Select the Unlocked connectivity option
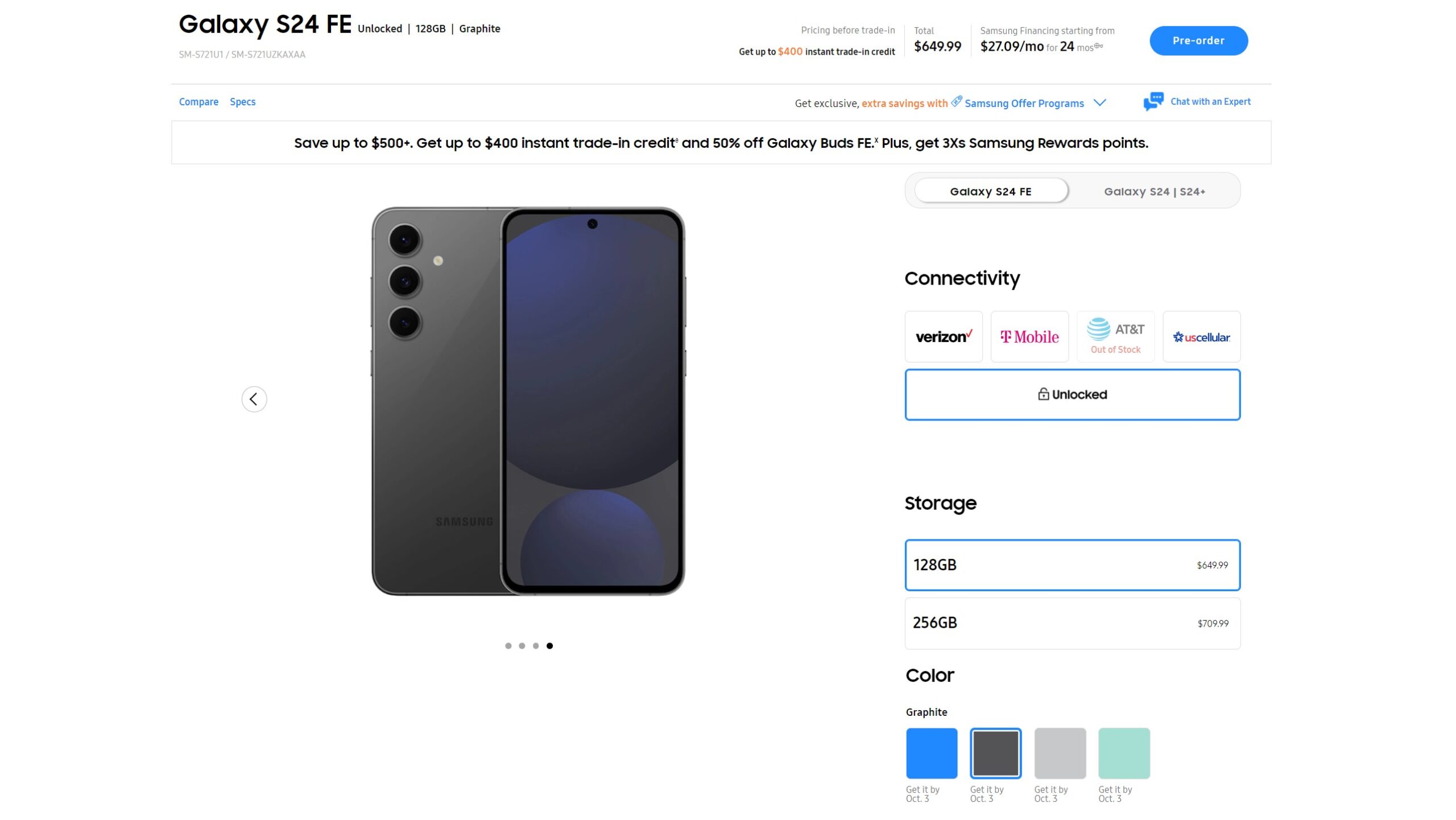 pyautogui.click(x=1072, y=394)
